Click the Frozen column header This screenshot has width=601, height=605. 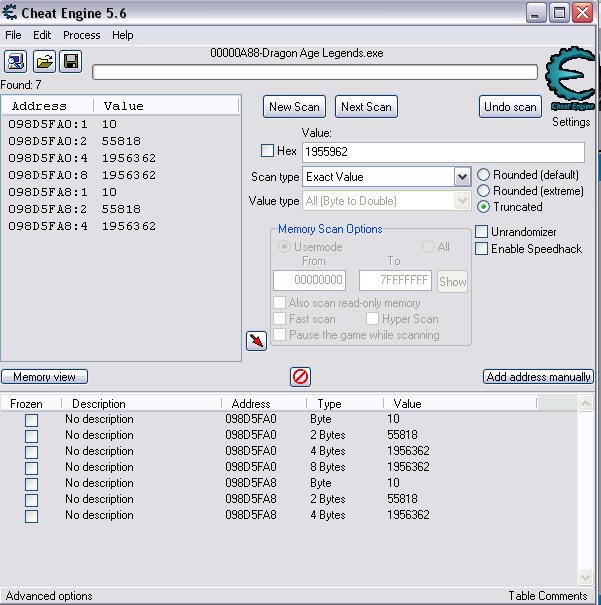31,404
